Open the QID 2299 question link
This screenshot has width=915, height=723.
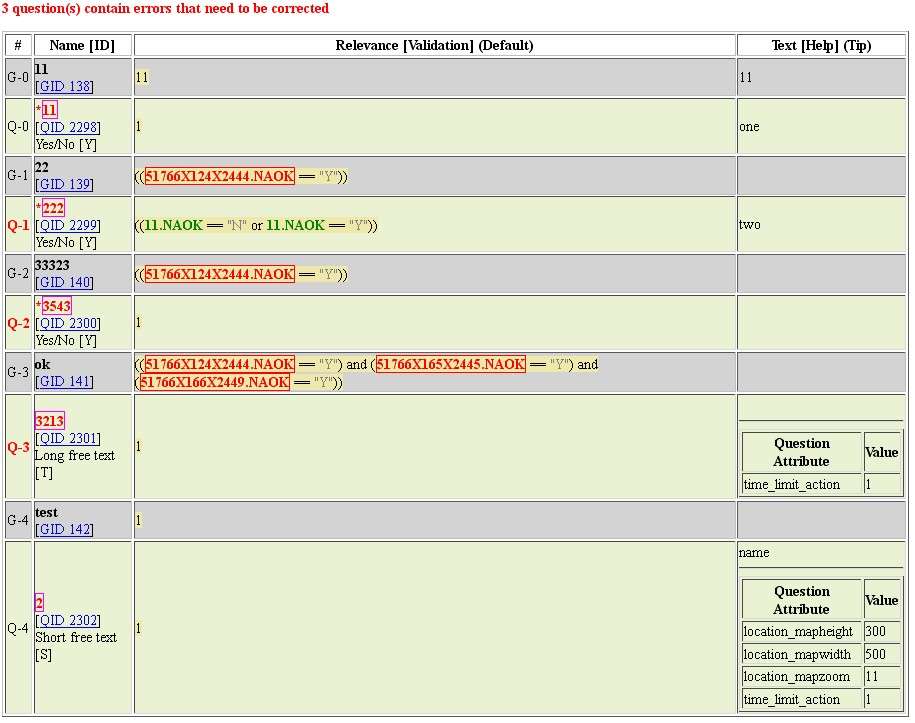[68, 226]
